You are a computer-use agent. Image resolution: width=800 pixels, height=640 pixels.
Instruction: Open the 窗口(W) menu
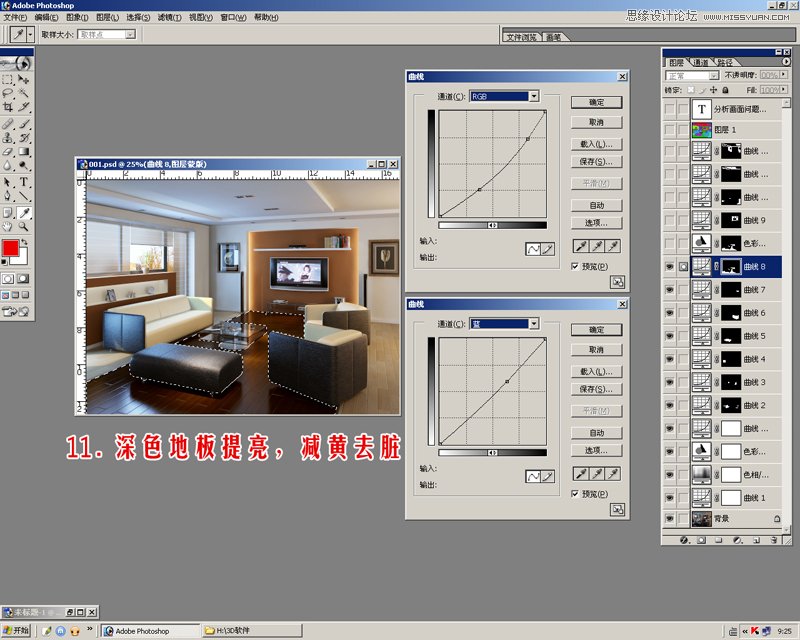click(233, 17)
